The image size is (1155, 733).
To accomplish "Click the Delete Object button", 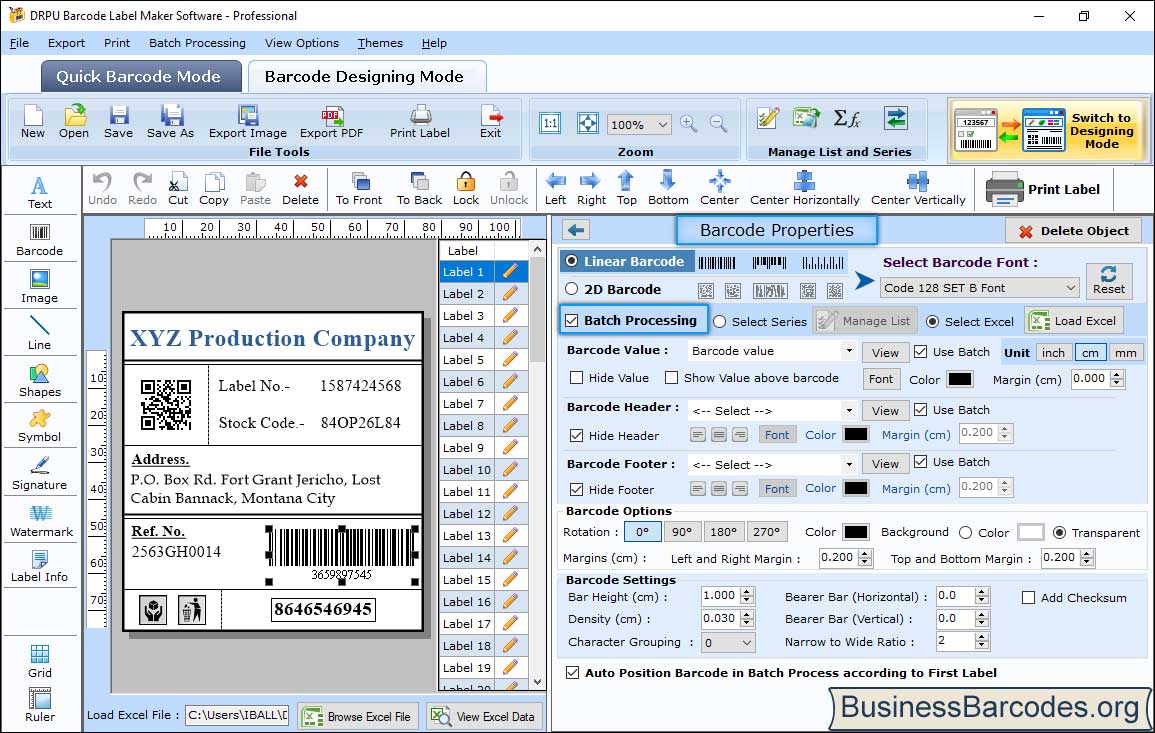I will [1073, 231].
